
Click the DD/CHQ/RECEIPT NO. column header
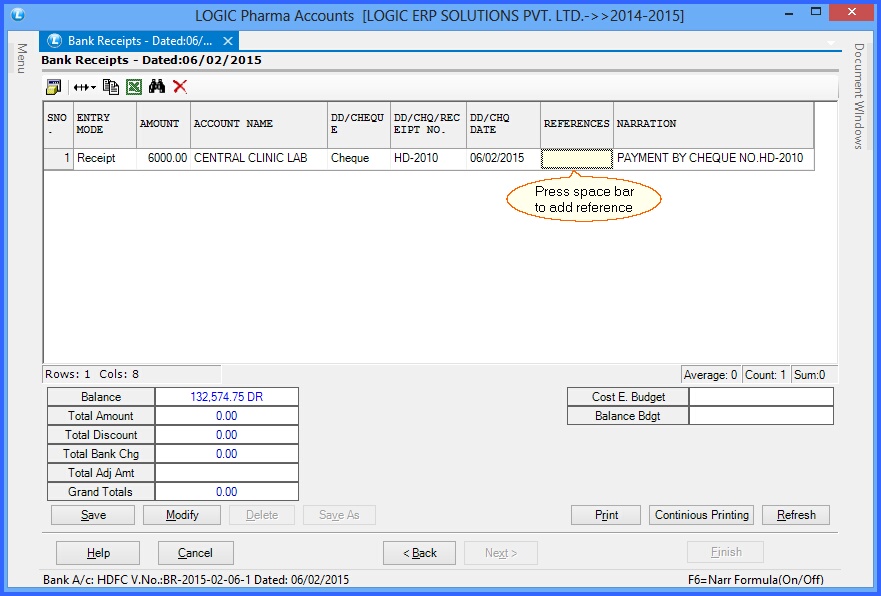coord(428,125)
